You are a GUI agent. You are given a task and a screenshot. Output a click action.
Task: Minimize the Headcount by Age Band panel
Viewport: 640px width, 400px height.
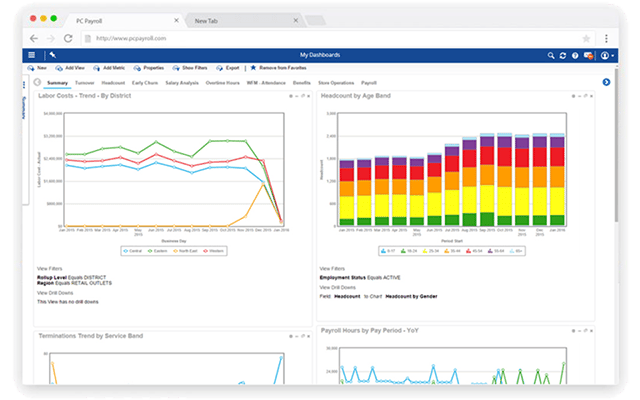point(579,96)
